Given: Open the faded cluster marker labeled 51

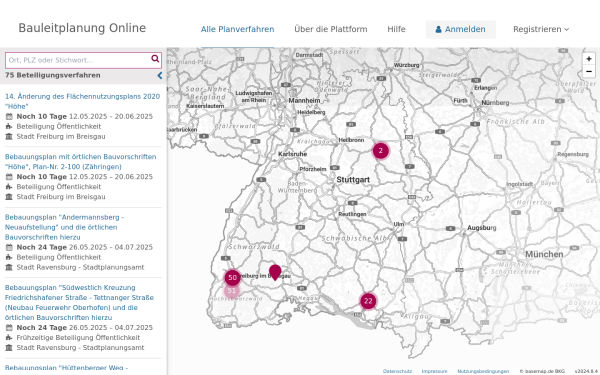Looking at the screenshot, I should (232, 291).
